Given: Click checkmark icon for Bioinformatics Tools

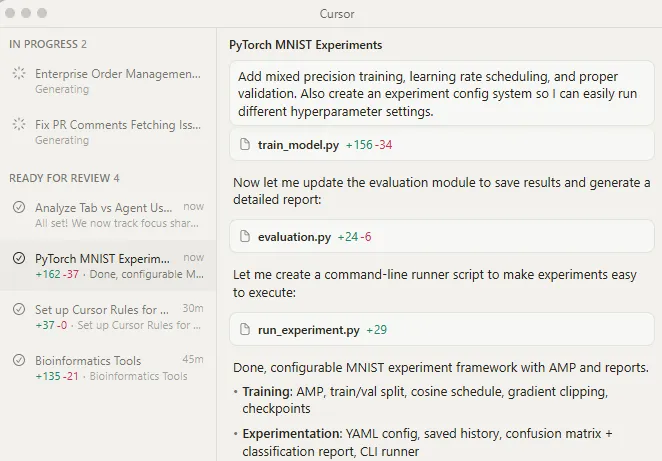Looking at the screenshot, I should click(19, 361).
